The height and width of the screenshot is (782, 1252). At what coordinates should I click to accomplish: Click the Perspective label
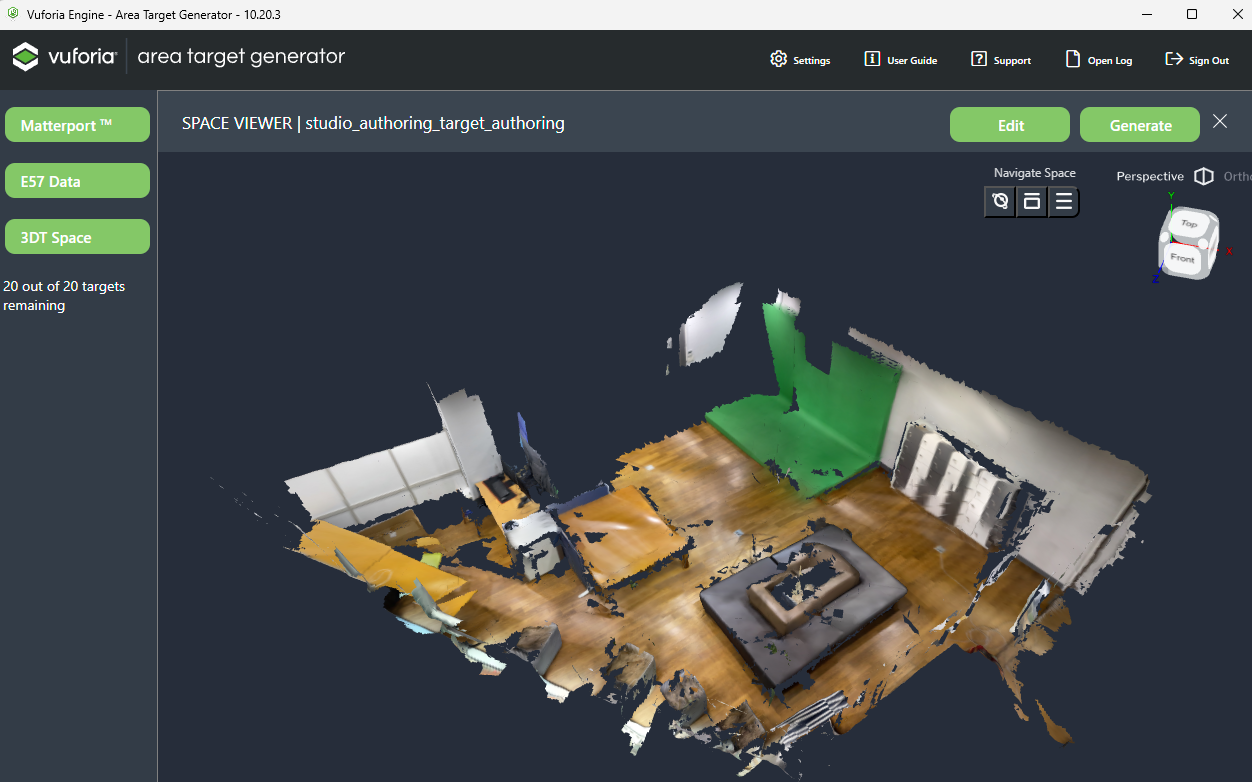pyautogui.click(x=1150, y=176)
